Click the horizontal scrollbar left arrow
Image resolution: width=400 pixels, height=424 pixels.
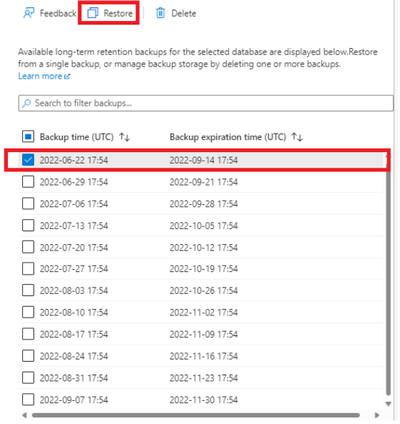click(x=24, y=415)
